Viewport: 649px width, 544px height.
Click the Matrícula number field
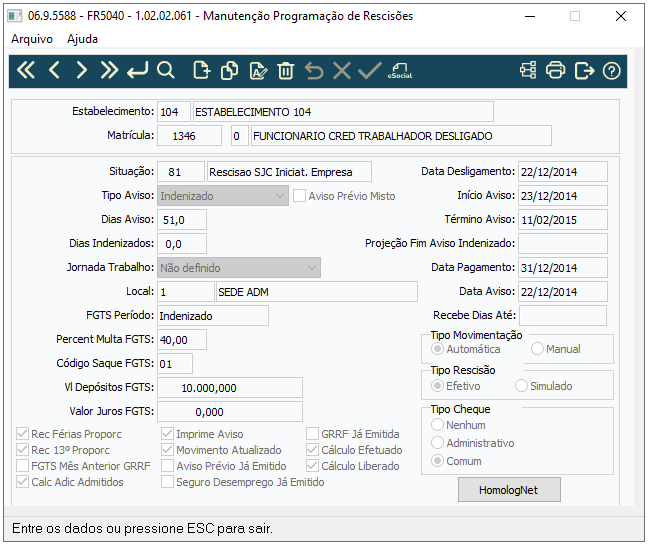tap(189, 136)
